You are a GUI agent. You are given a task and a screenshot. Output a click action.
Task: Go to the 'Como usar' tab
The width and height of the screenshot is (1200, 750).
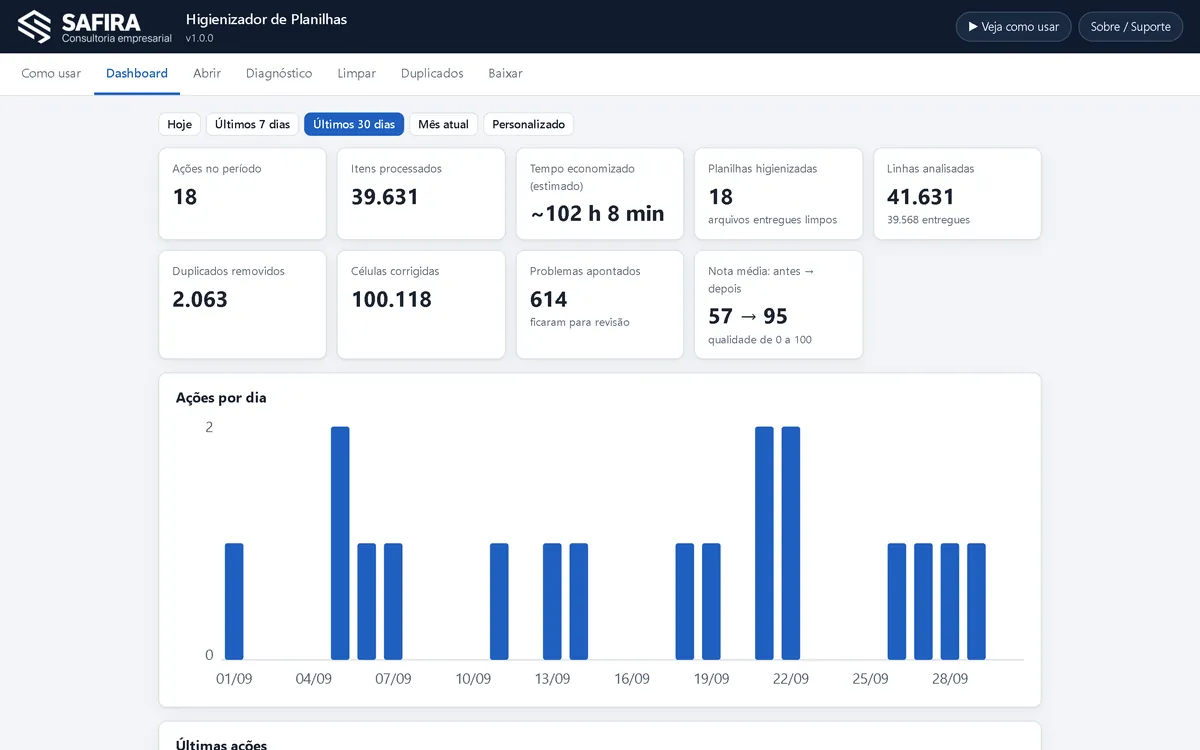[x=51, y=73]
